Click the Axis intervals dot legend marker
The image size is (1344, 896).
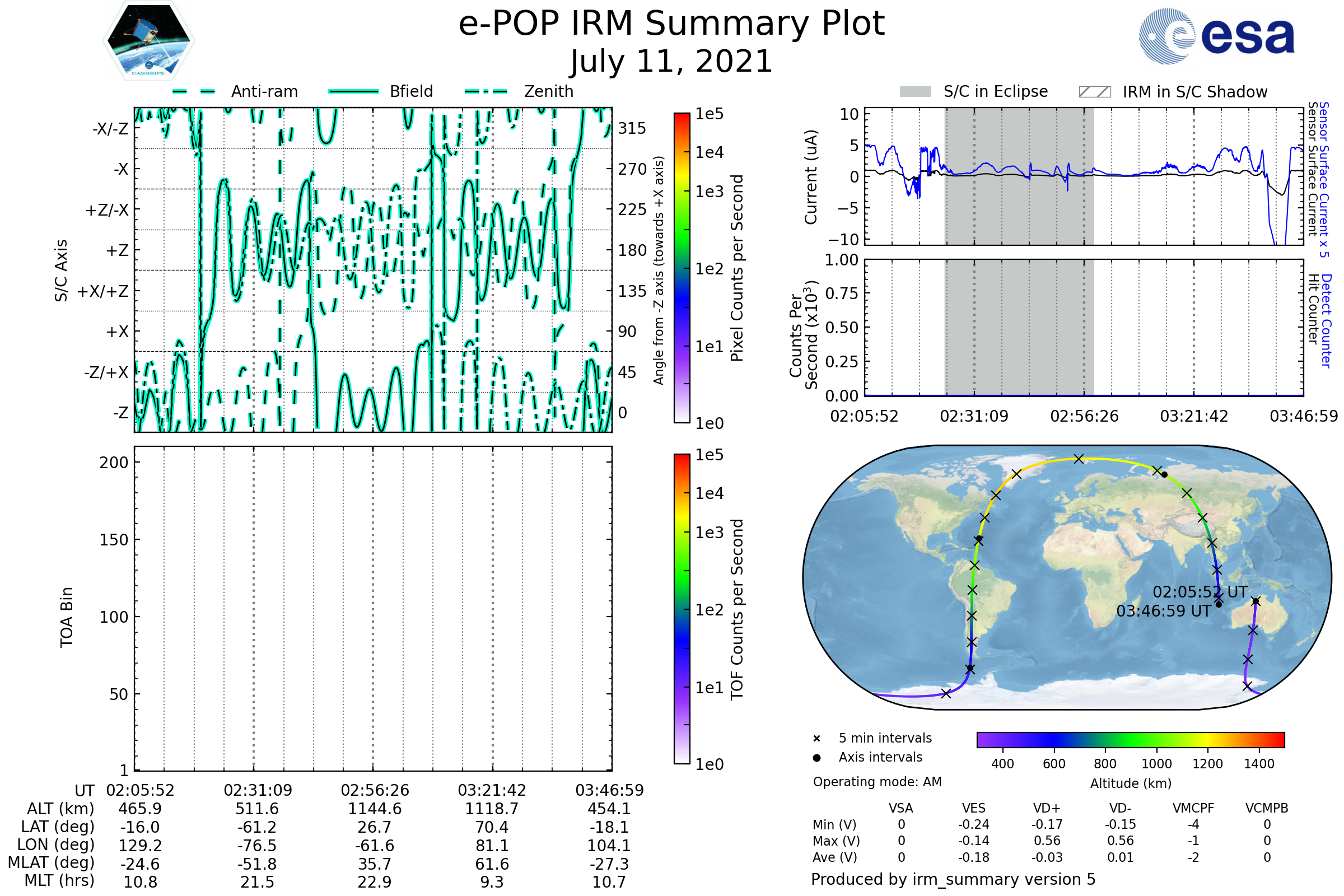click(x=816, y=758)
